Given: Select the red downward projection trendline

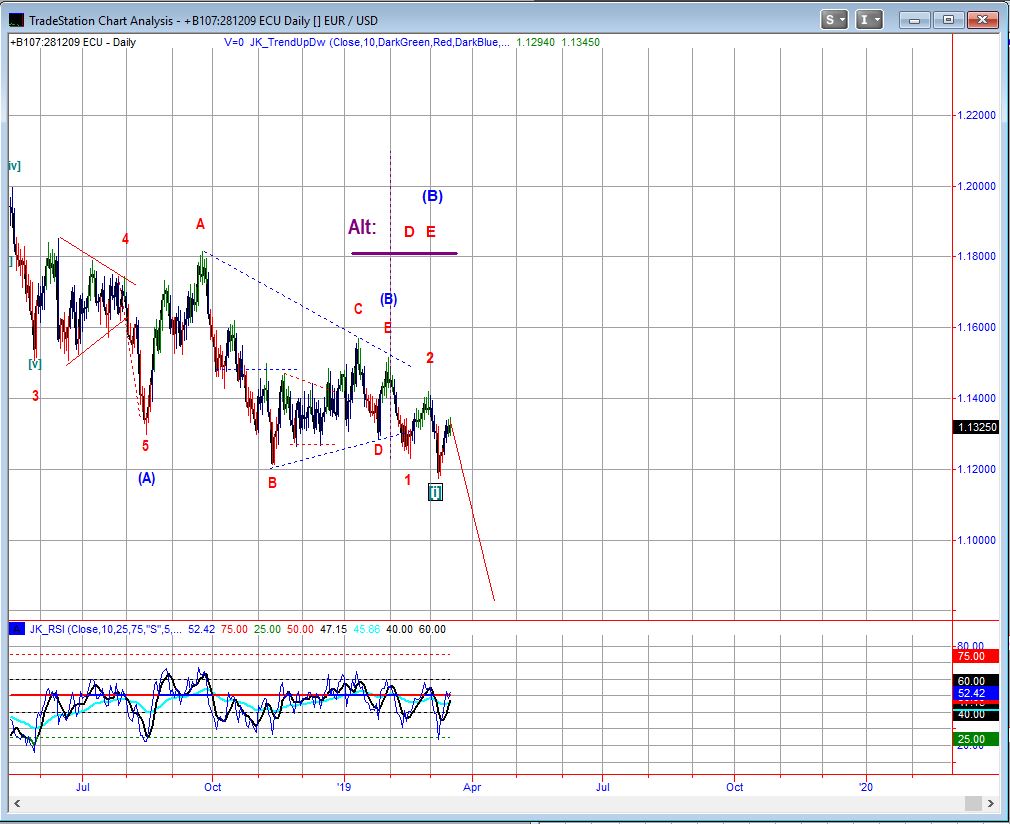Looking at the screenshot, I should (473, 510).
